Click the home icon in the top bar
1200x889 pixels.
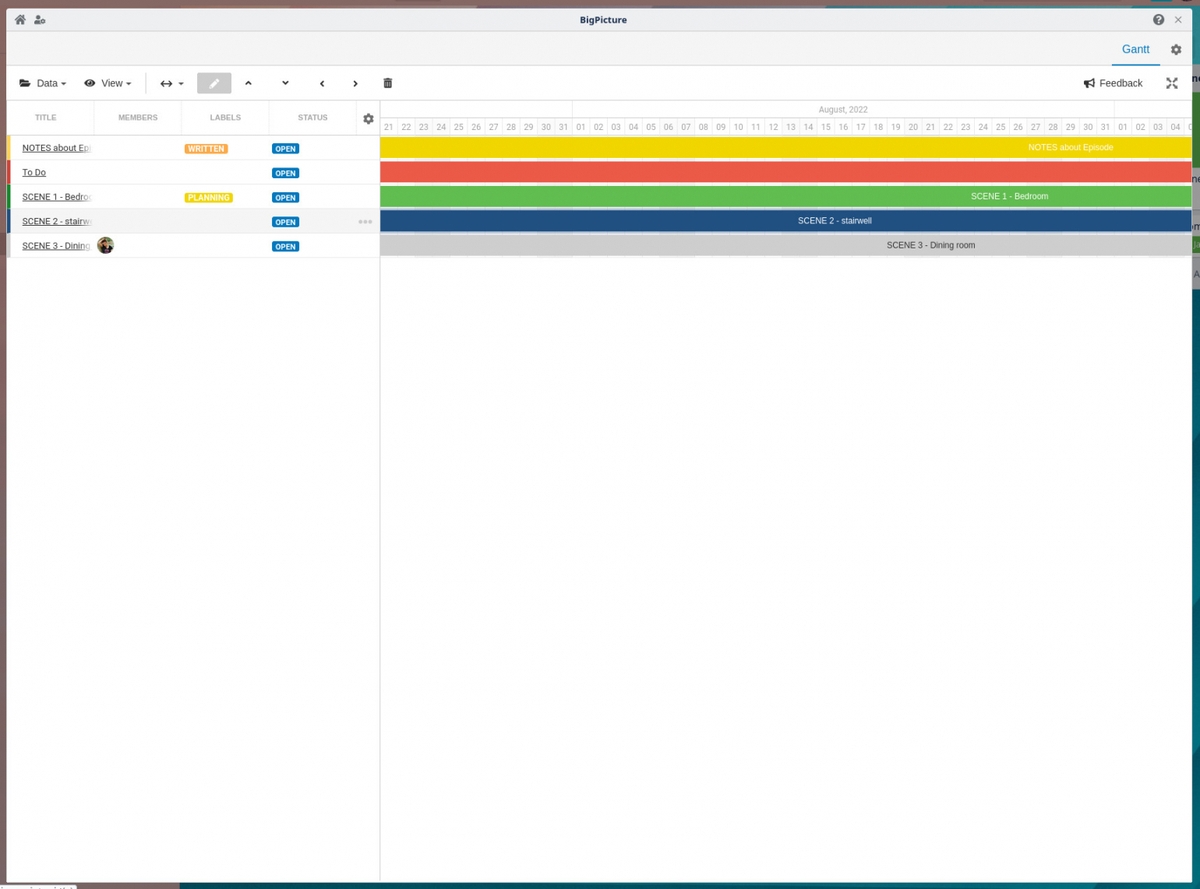tap(19, 19)
